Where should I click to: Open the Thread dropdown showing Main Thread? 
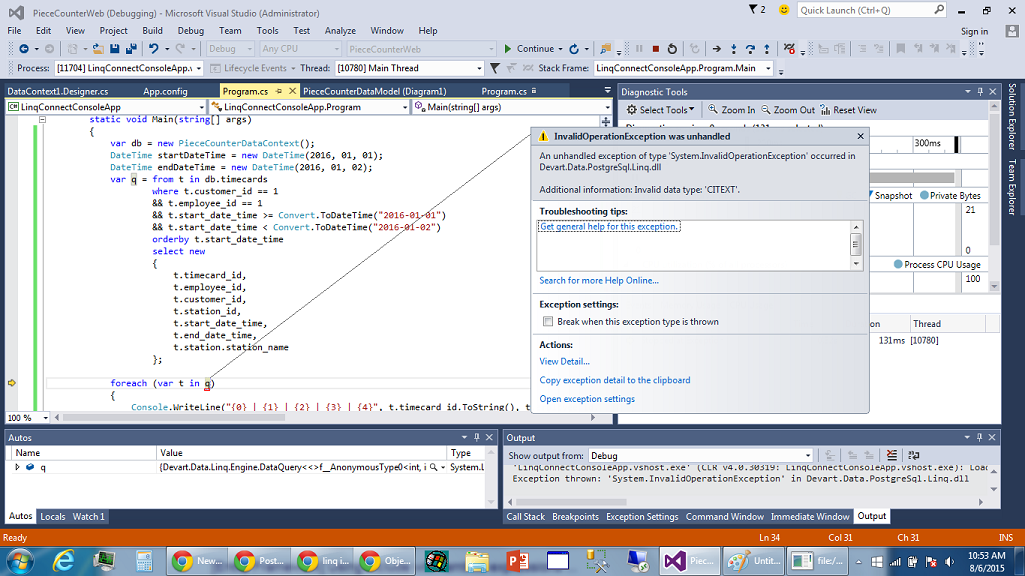(x=479, y=68)
